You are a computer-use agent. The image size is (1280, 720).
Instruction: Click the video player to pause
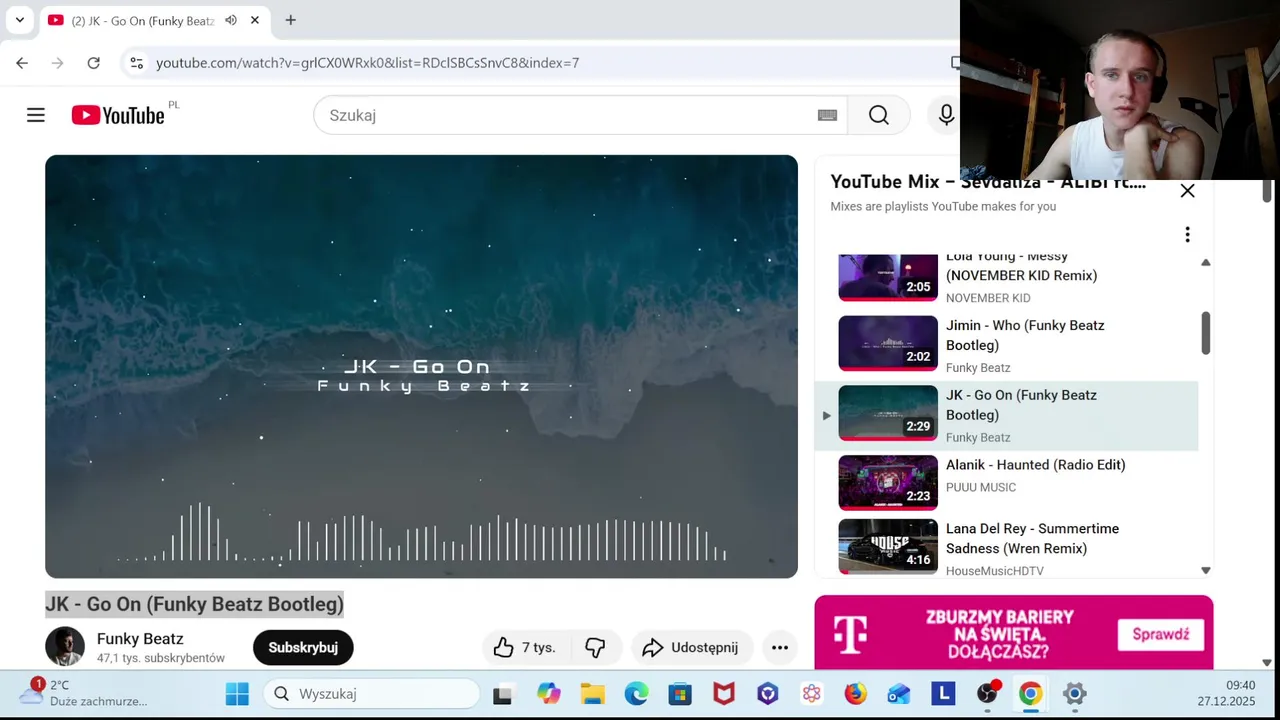coord(421,366)
